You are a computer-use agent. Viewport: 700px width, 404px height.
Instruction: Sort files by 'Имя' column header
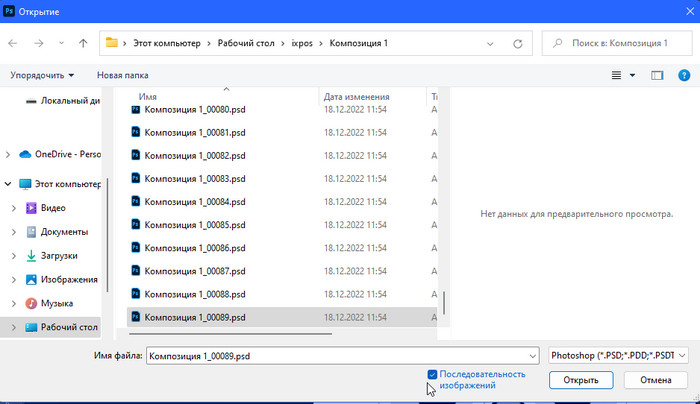pos(147,96)
